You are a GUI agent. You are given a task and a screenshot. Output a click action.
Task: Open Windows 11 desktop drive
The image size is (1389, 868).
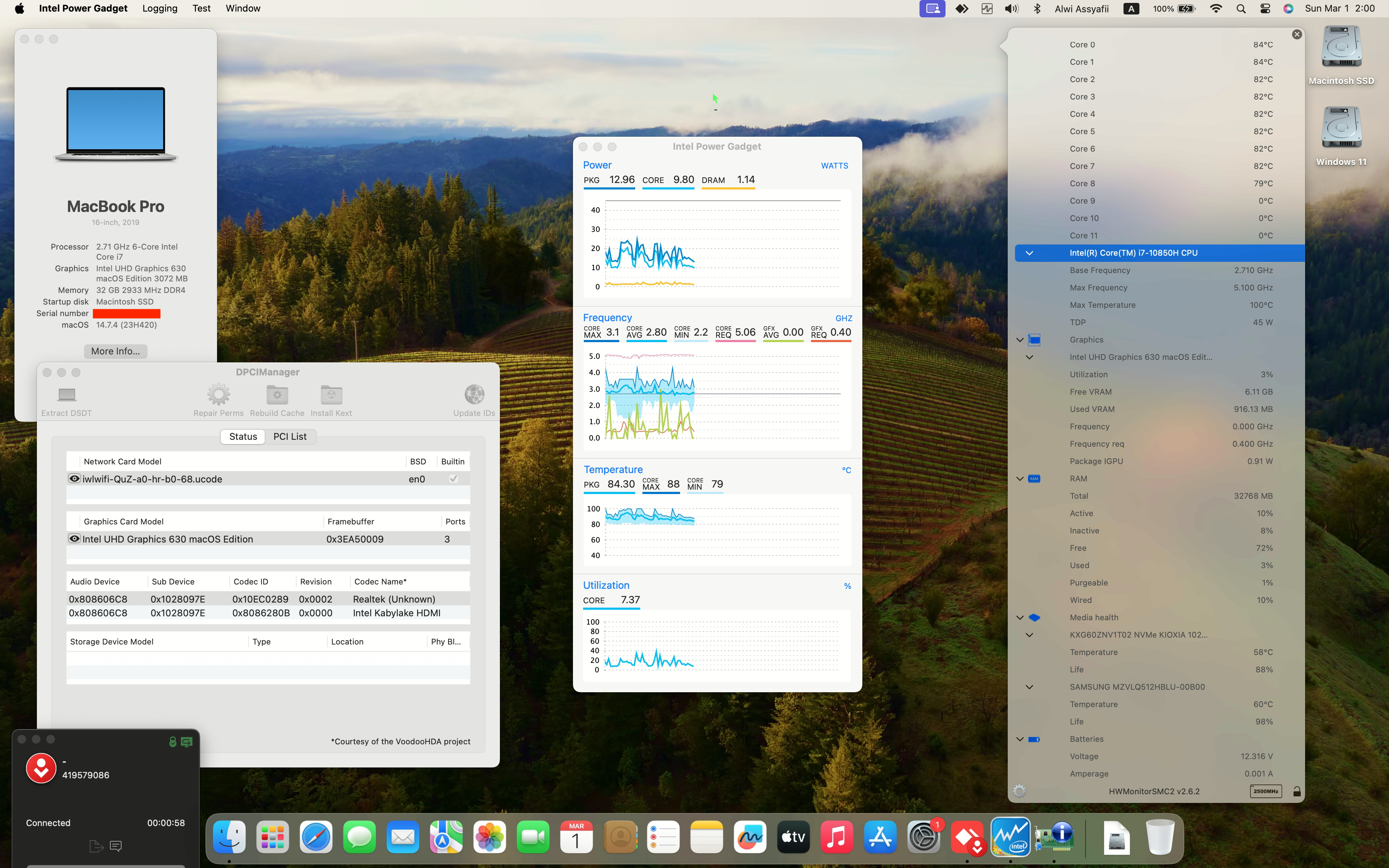point(1341,137)
